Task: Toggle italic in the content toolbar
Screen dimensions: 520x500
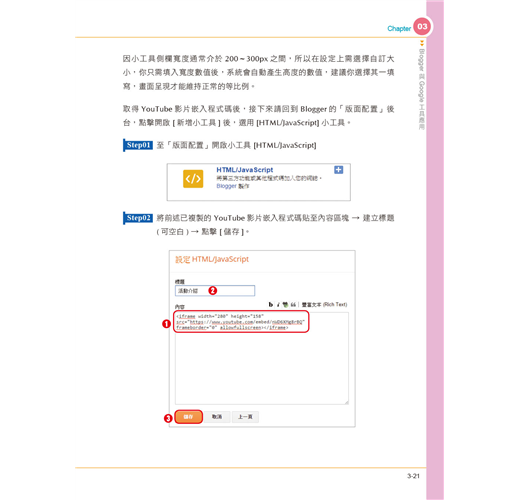Action: pos(278,304)
